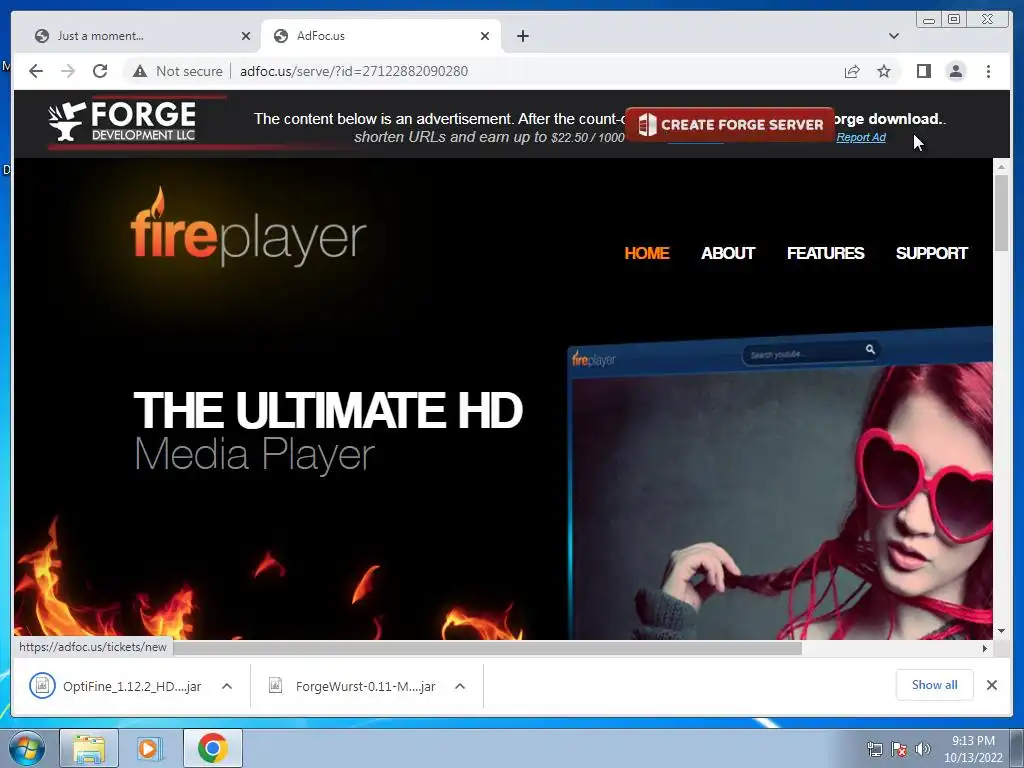
Task: Click the vertical scrollbar up arrow
Action: (x=1001, y=167)
